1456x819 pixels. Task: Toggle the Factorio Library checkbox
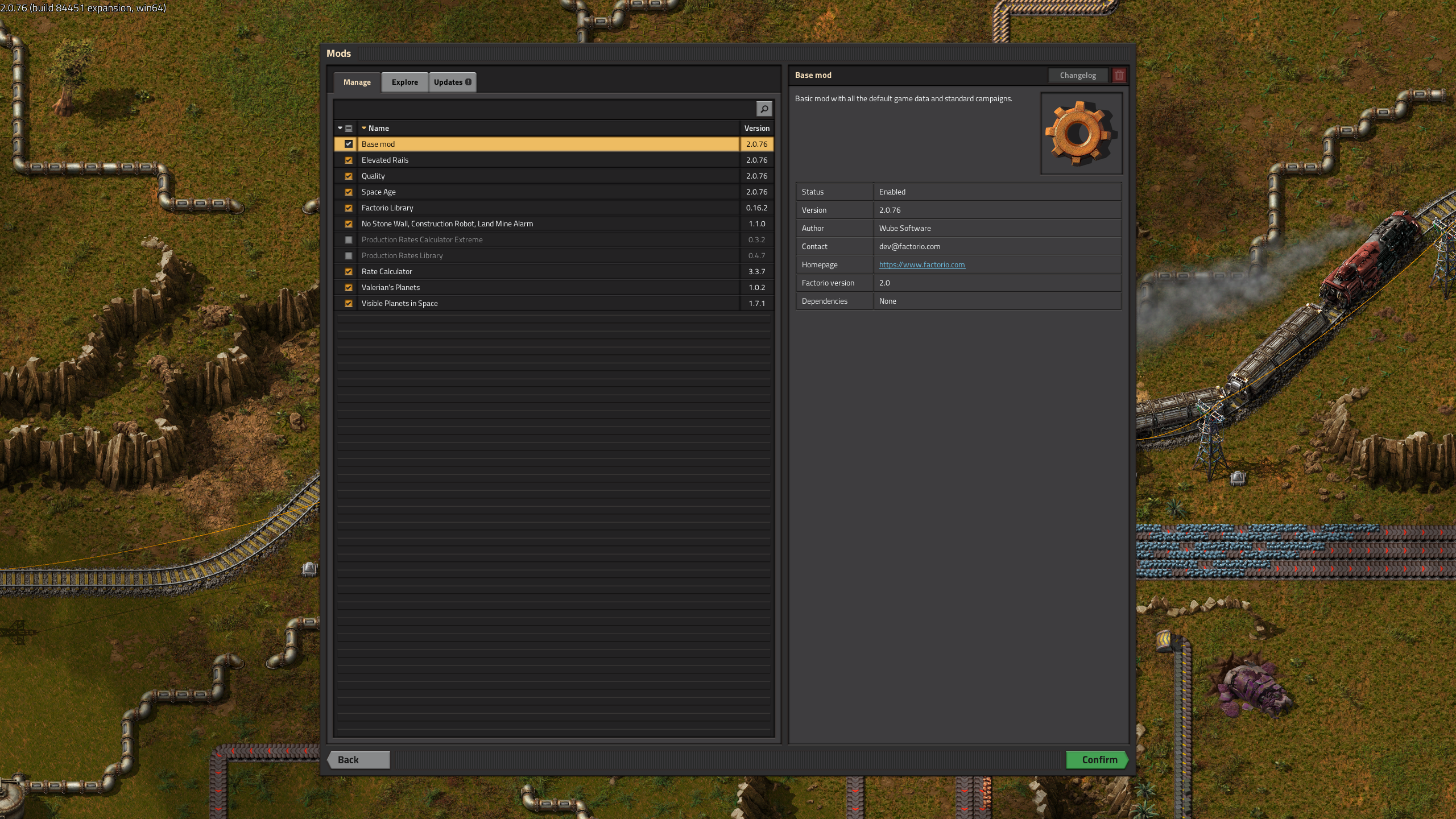[349, 208]
